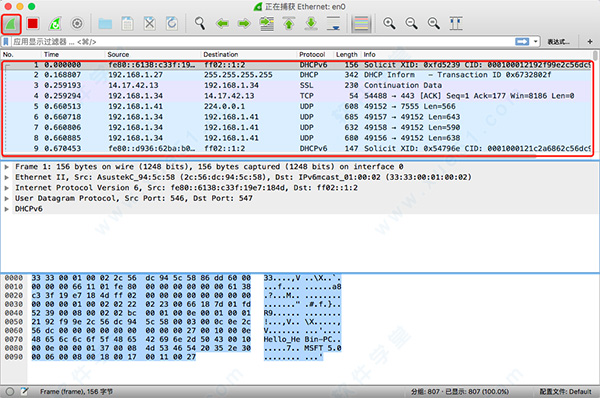Select the Ethernet II line in packet details

243,177
